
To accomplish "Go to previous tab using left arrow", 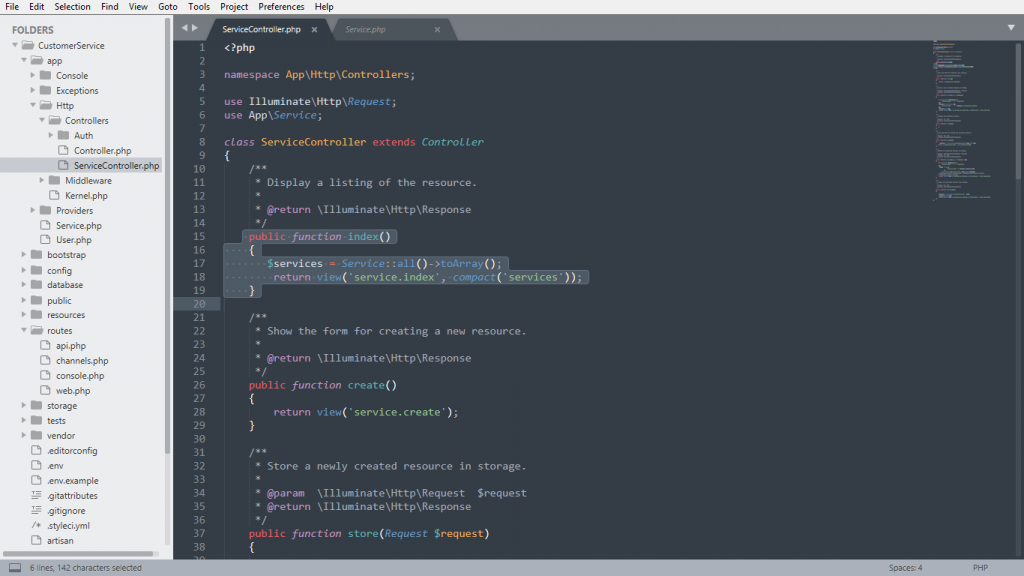I will (x=184, y=28).
